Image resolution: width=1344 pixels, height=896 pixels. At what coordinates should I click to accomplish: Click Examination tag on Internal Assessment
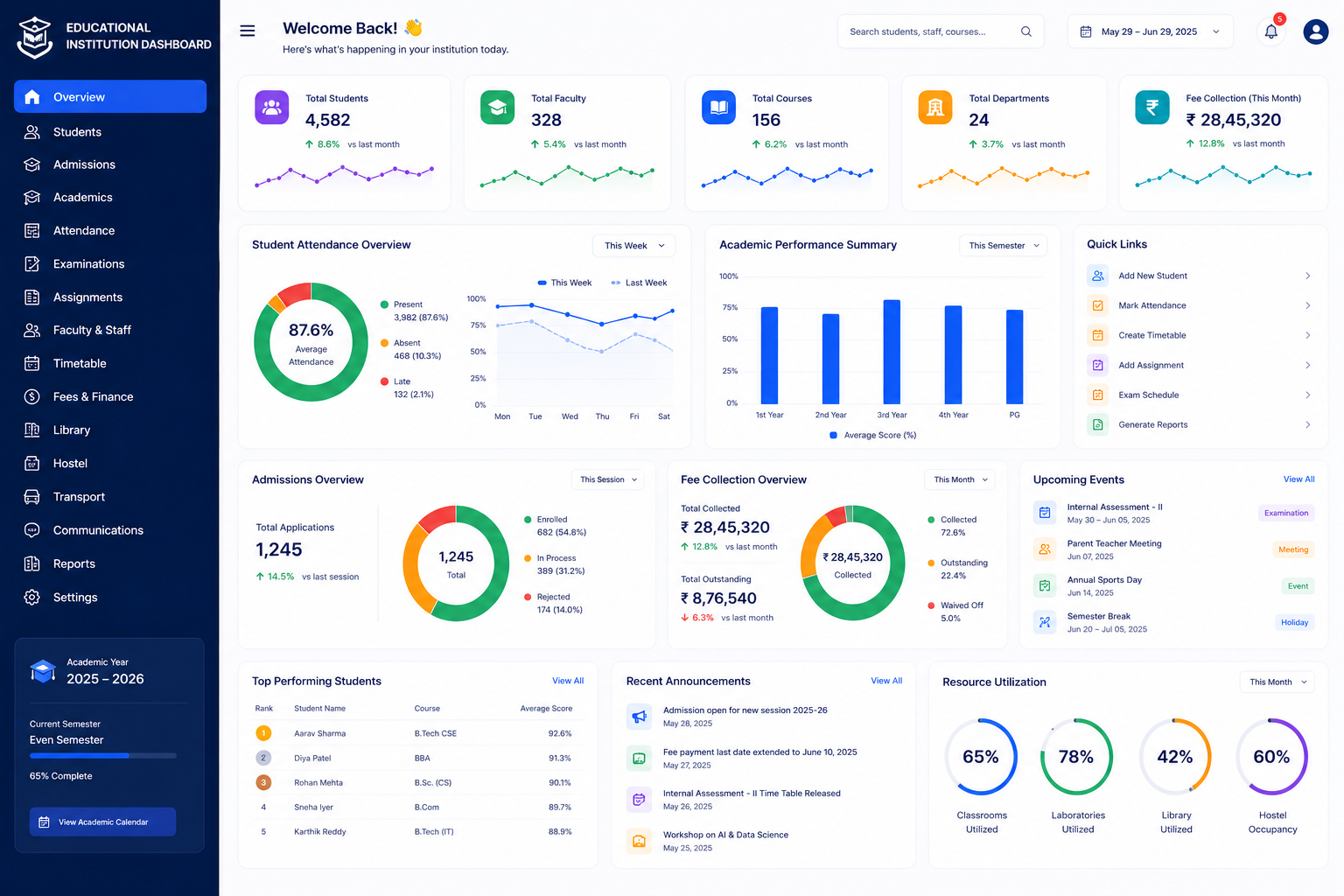click(x=1286, y=513)
